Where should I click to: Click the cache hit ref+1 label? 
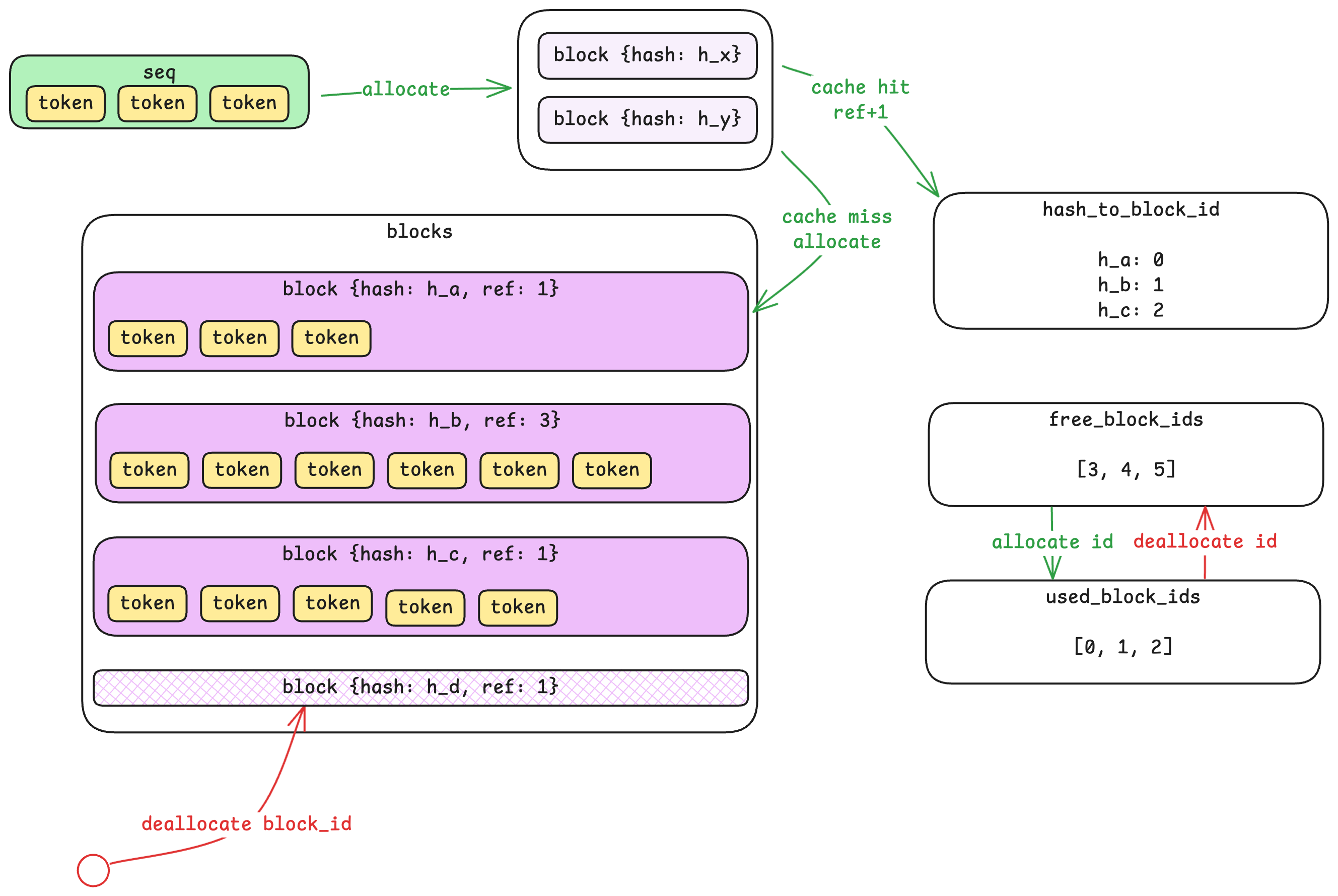(x=860, y=99)
